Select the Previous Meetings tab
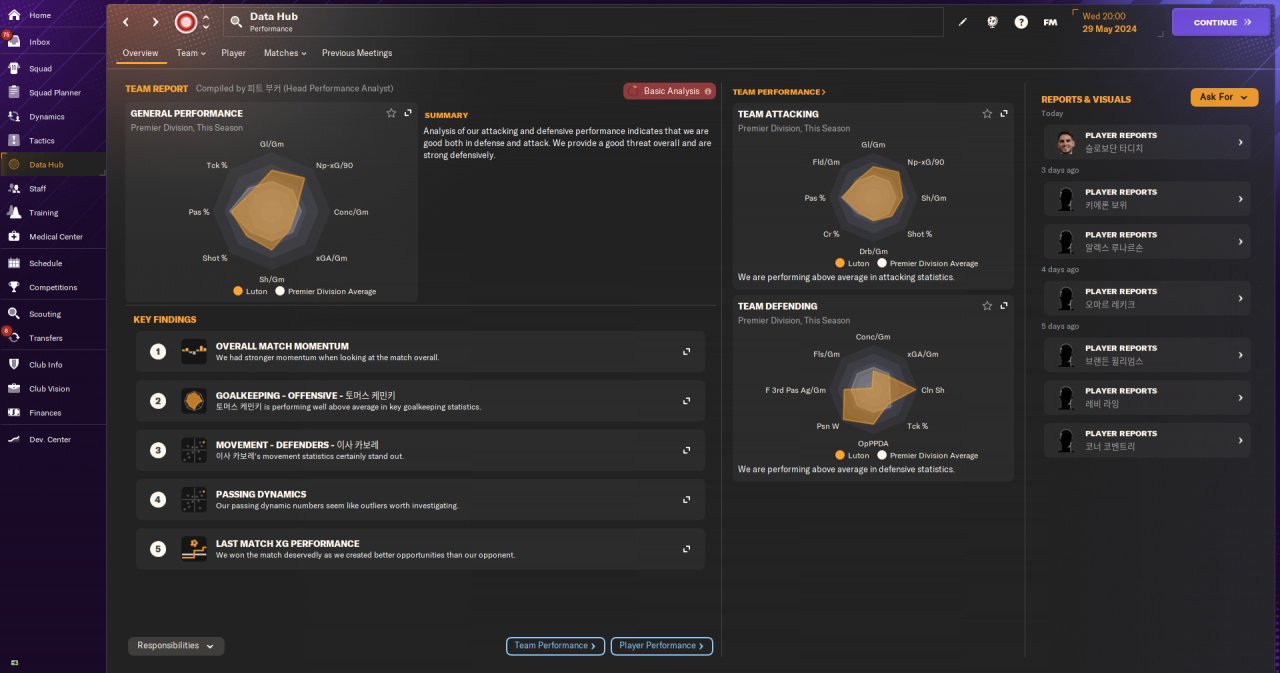The height and width of the screenshot is (673, 1280). tap(357, 53)
